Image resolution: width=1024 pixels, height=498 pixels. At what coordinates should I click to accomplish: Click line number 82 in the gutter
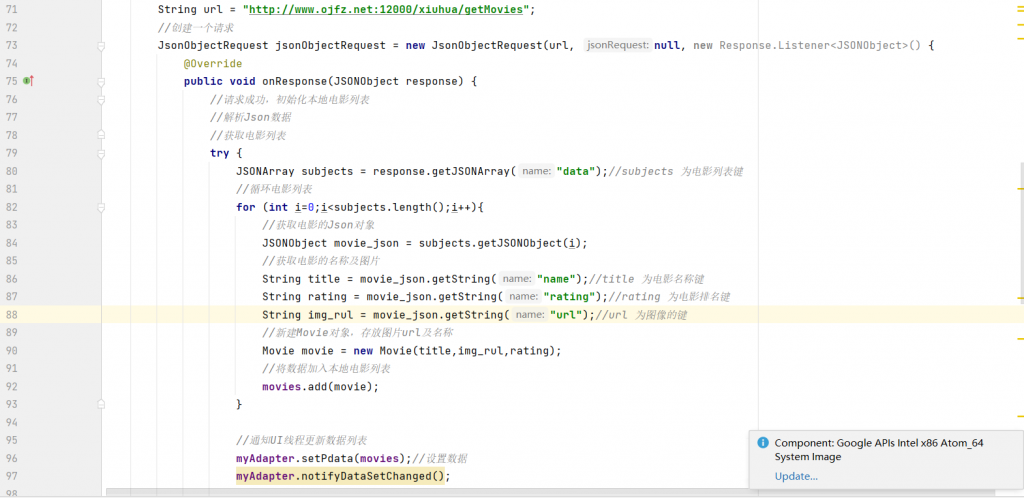12,208
